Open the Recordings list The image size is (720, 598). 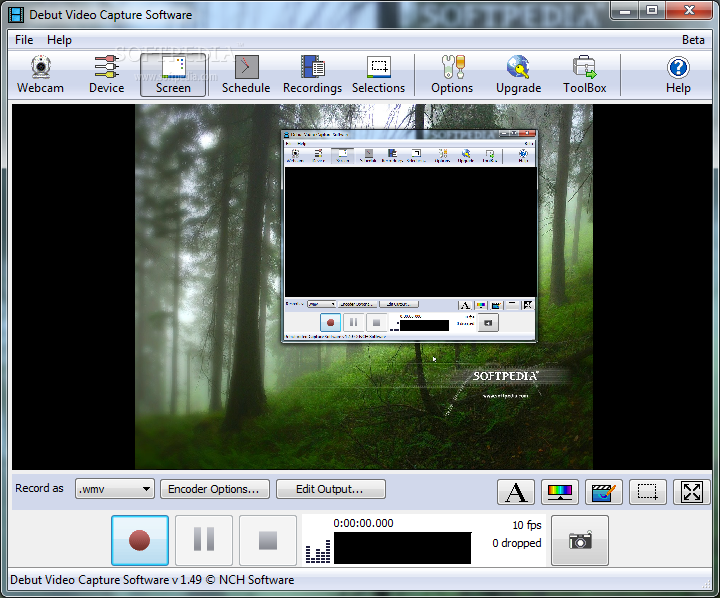[x=312, y=74]
